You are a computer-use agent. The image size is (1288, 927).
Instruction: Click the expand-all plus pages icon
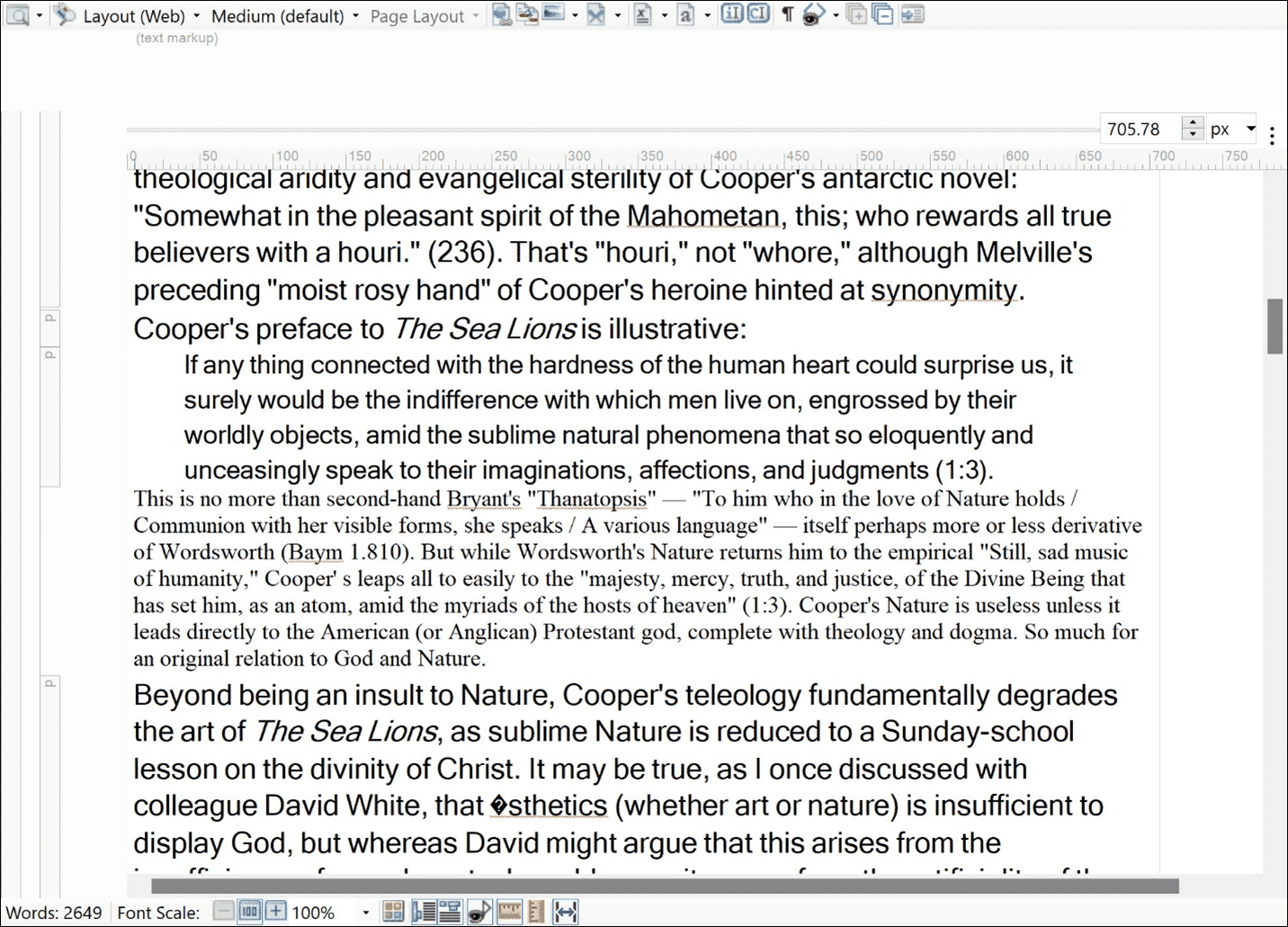(857, 14)
